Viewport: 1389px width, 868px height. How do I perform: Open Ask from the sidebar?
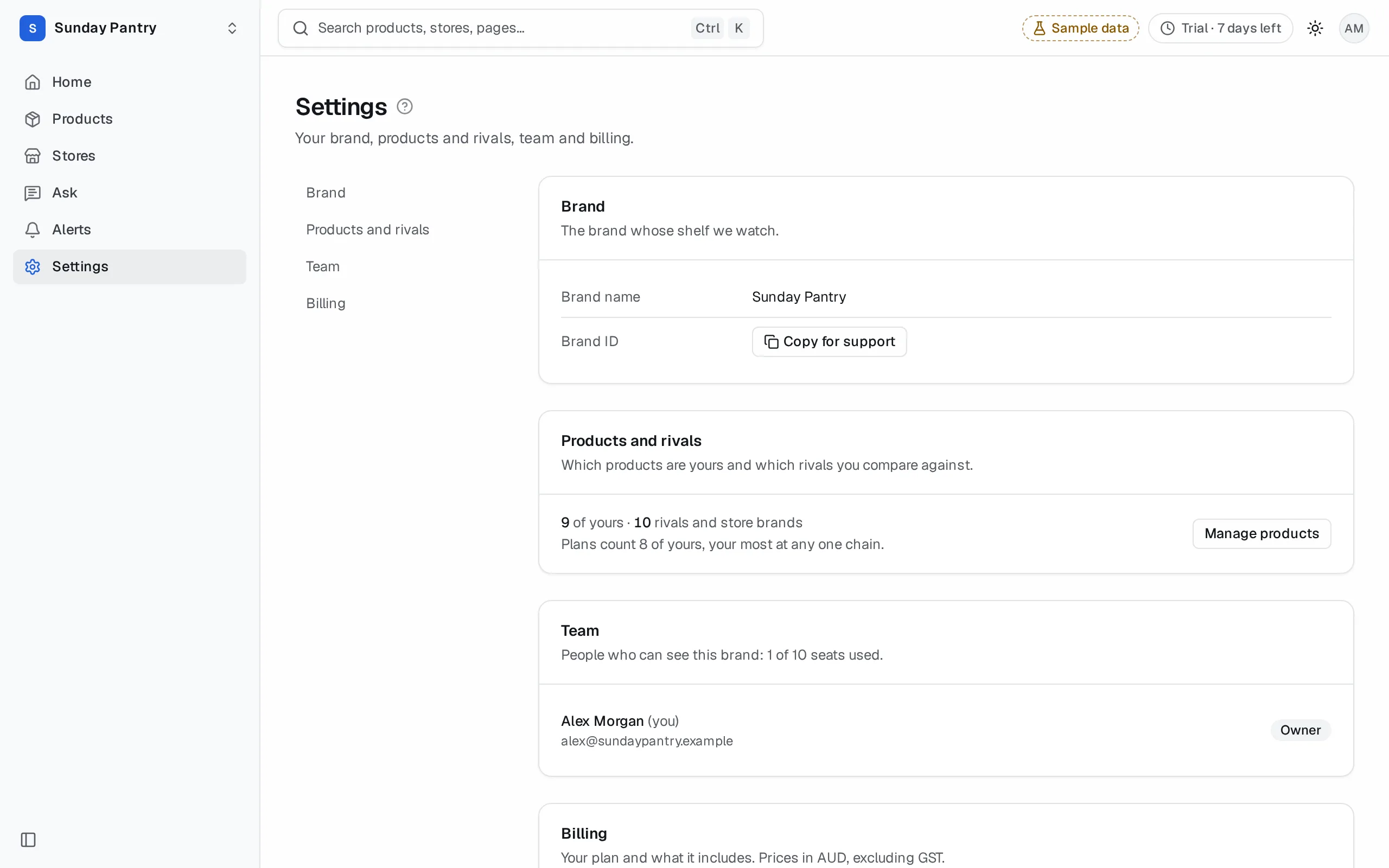pos(130,193)
